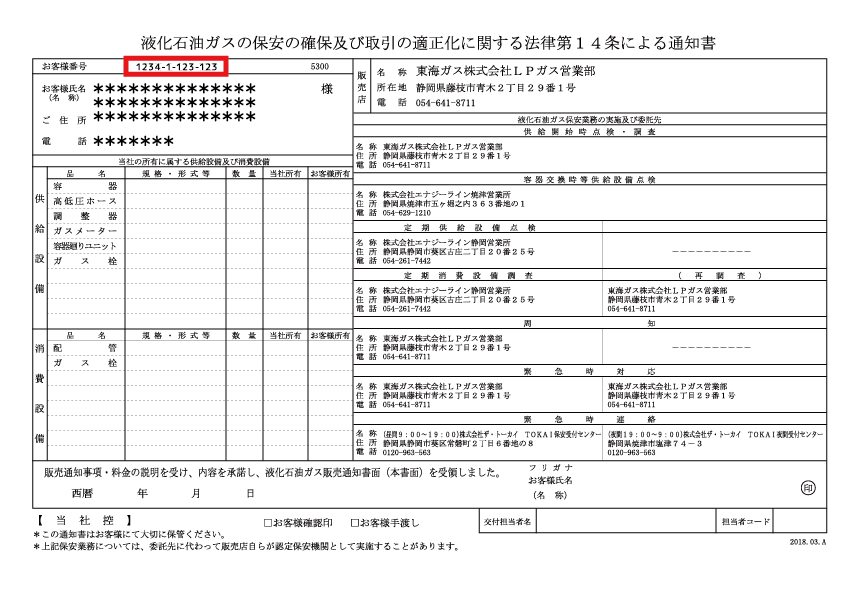Click the 供給開始時点検・調査 section header
Viewport: 859px width, 612px height.
(589, 132)
